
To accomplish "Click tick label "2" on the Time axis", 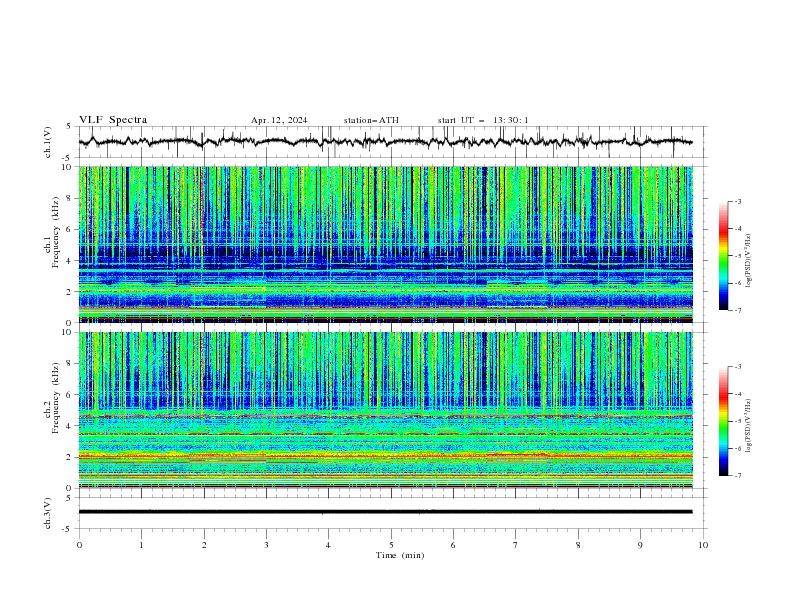I will 204,545.
